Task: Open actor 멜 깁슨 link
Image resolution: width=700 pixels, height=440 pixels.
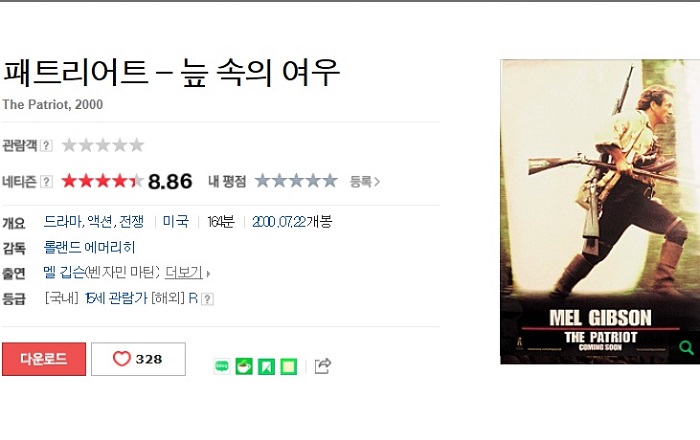Action: pos(64,272)
